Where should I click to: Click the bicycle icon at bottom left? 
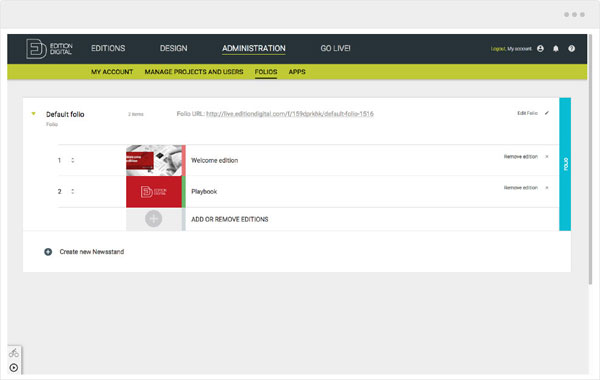[x=14, y=353]
